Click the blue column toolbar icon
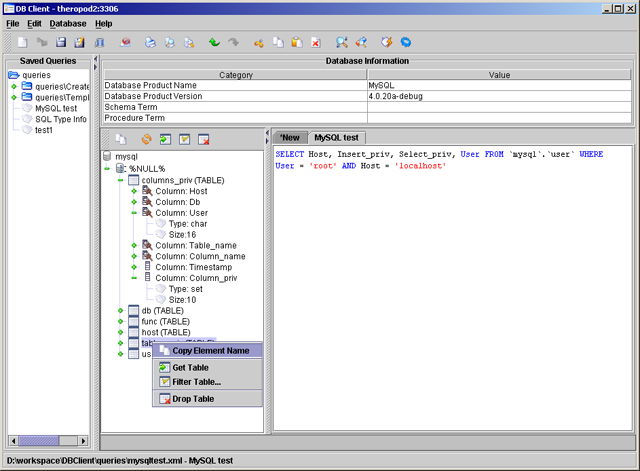 point(100,42)
